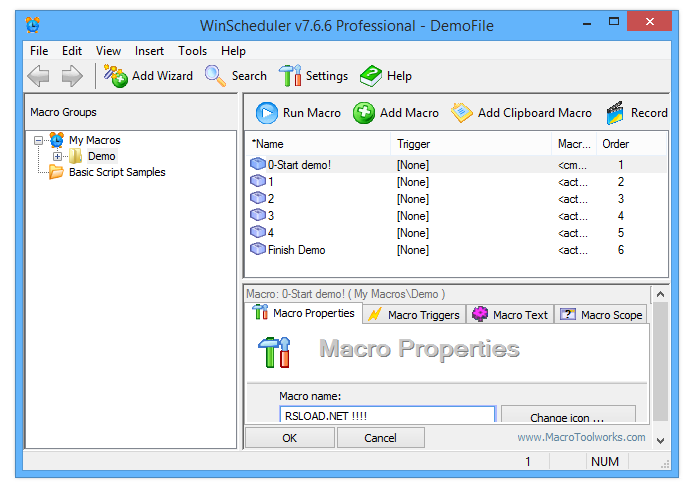Click the Demo folder icon
The height and width of the screenshot is (489, 691).
(75, 156)
